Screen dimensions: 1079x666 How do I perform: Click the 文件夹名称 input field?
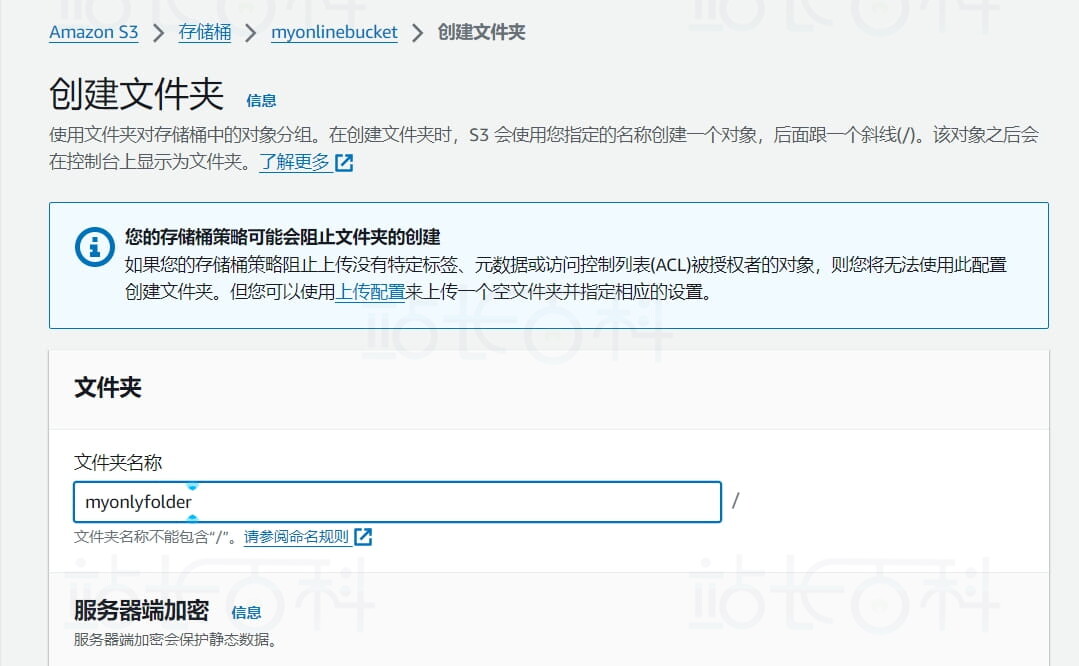pyautogui.click(x=397, y=502)
